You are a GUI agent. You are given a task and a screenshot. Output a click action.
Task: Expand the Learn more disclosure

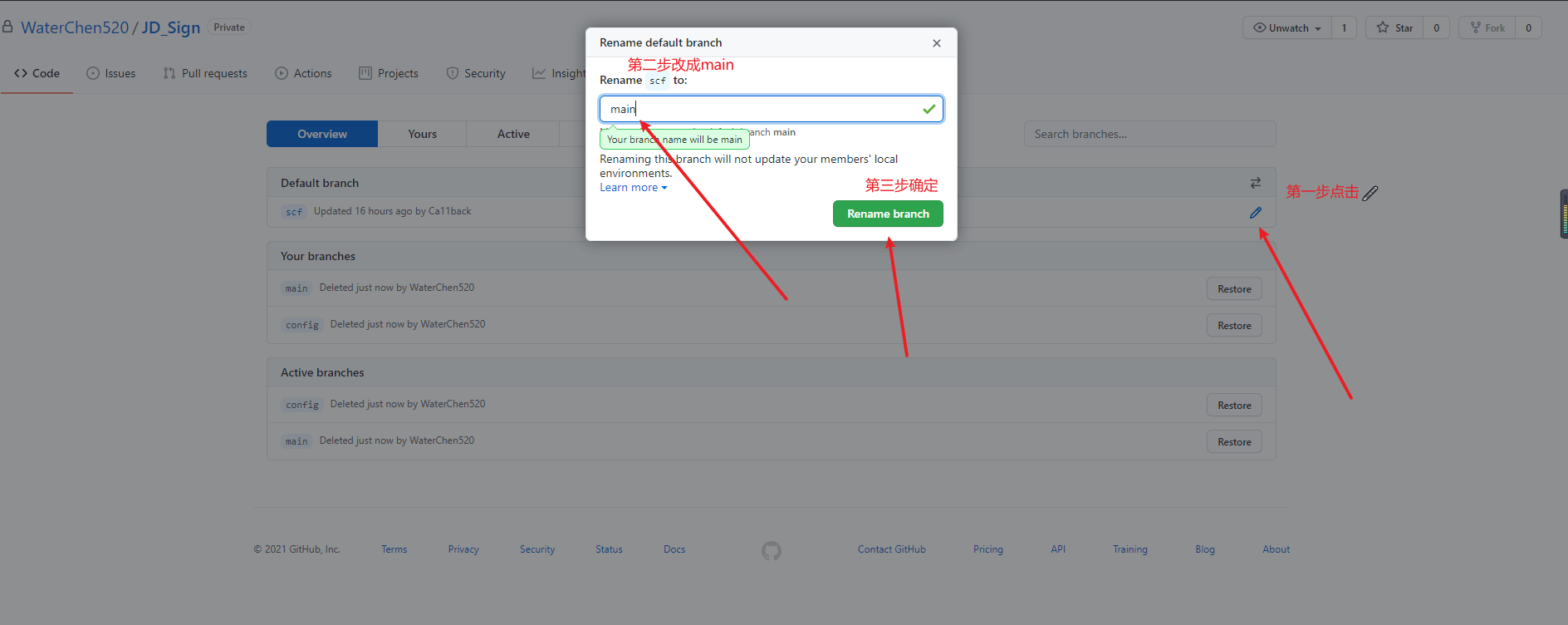click(633, 188)
